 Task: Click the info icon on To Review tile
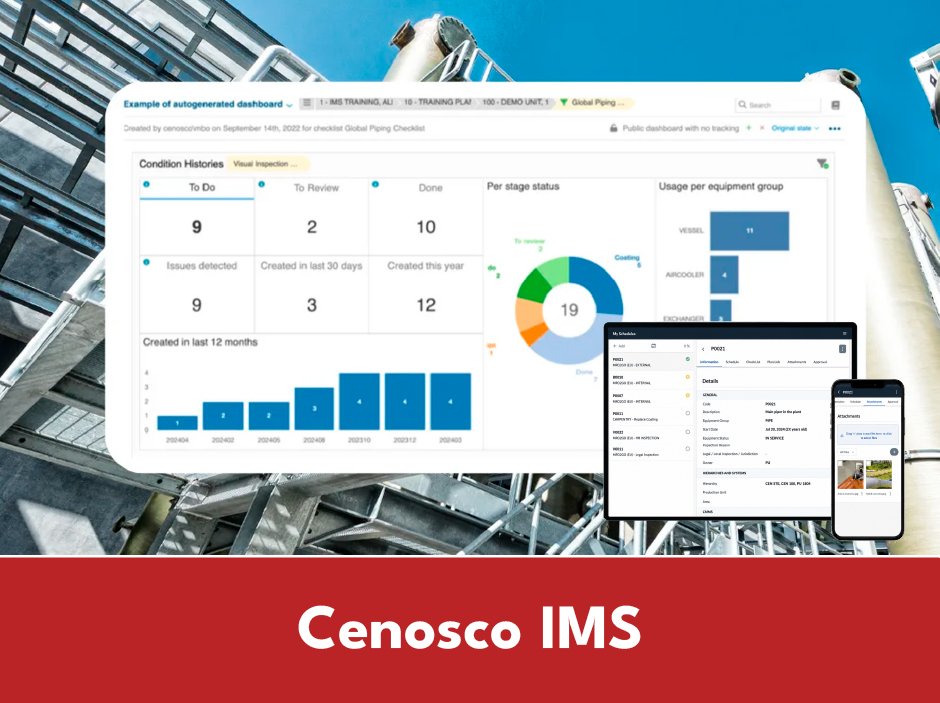click(261, 185)
